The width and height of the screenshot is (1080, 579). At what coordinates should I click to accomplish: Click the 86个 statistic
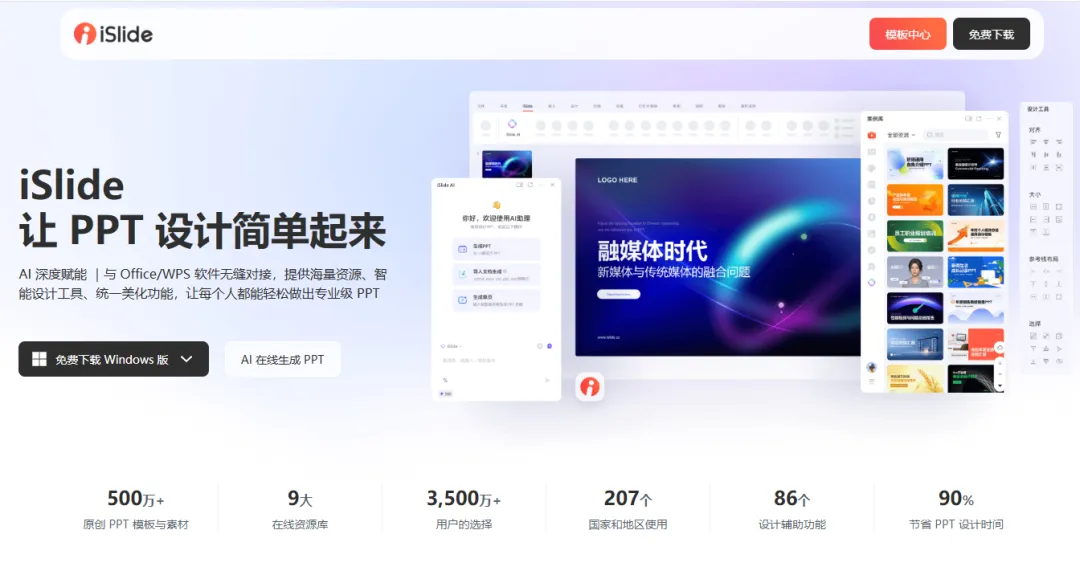pyautogui.click(x=791, y=498)
